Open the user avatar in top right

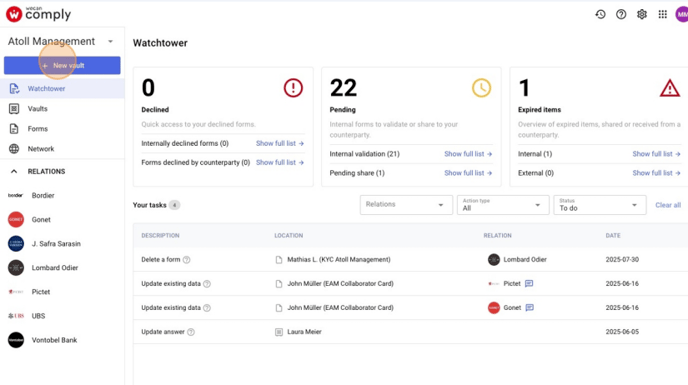point(682,14)
